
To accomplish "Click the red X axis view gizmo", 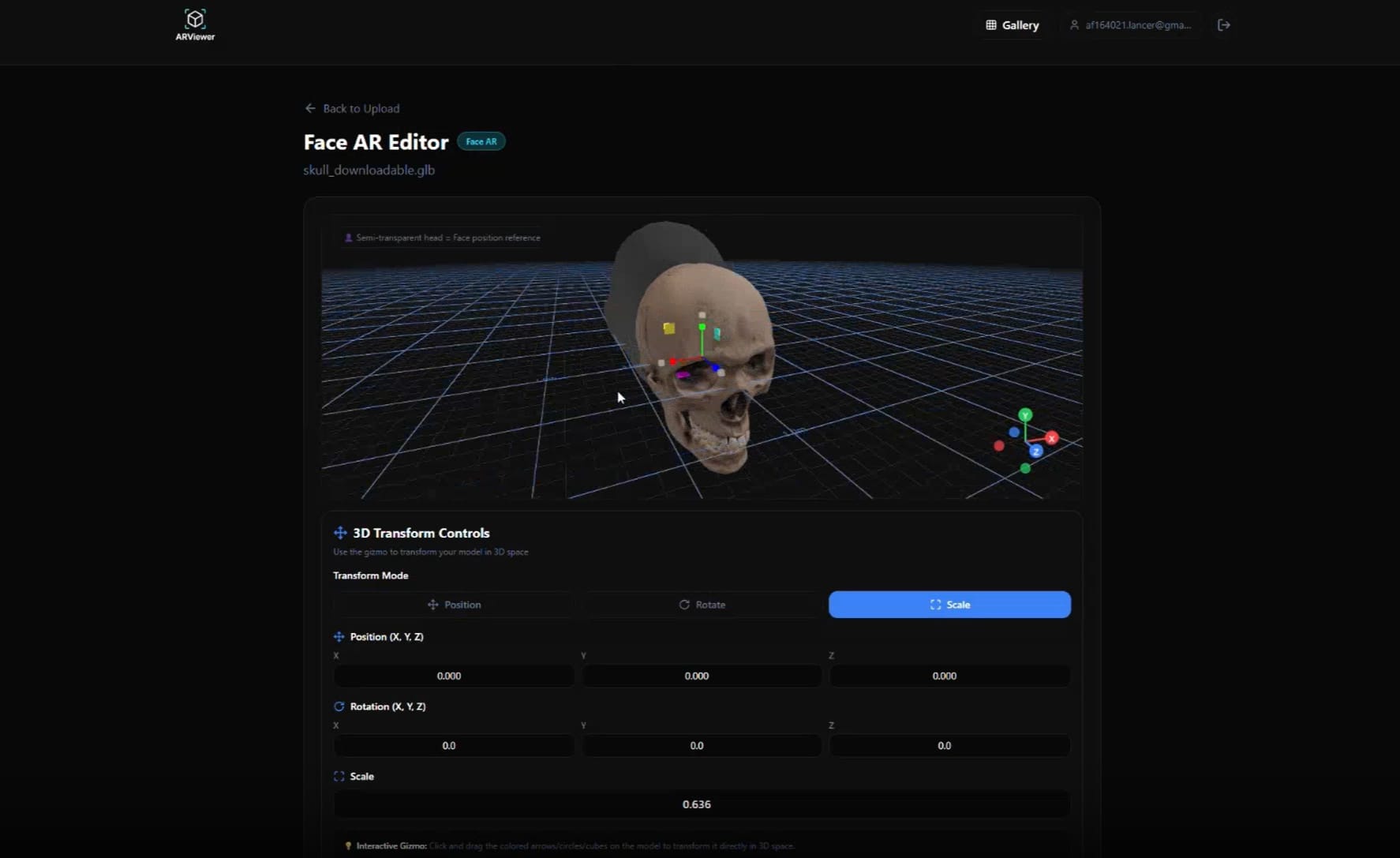I will coord(1051,438).
